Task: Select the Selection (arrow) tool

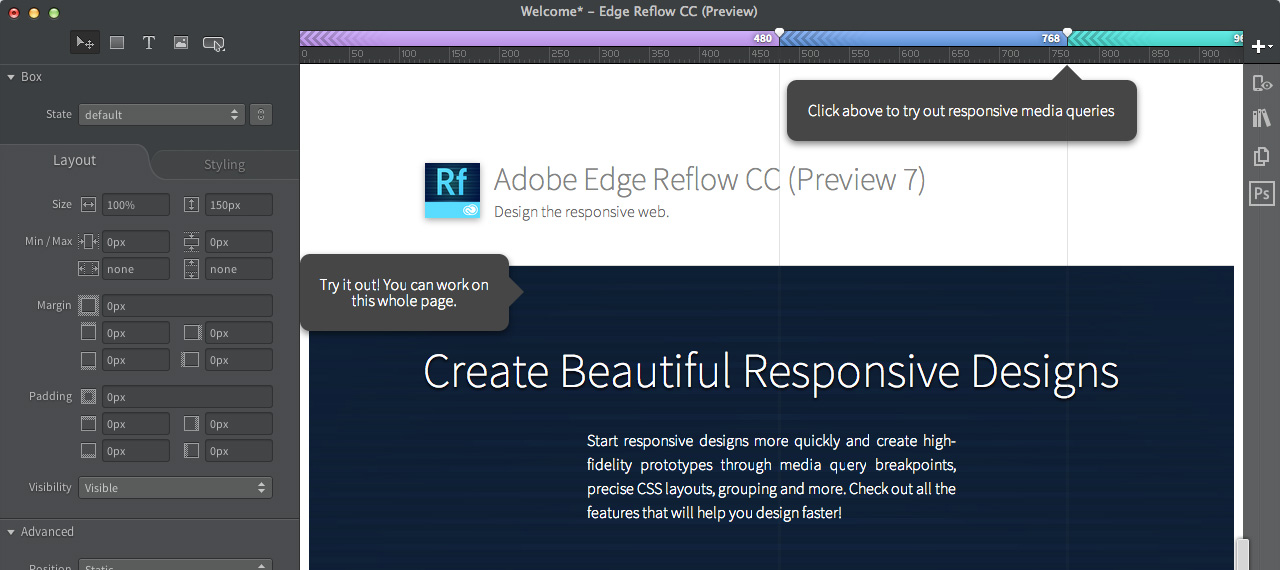Action: click(85, 43)
